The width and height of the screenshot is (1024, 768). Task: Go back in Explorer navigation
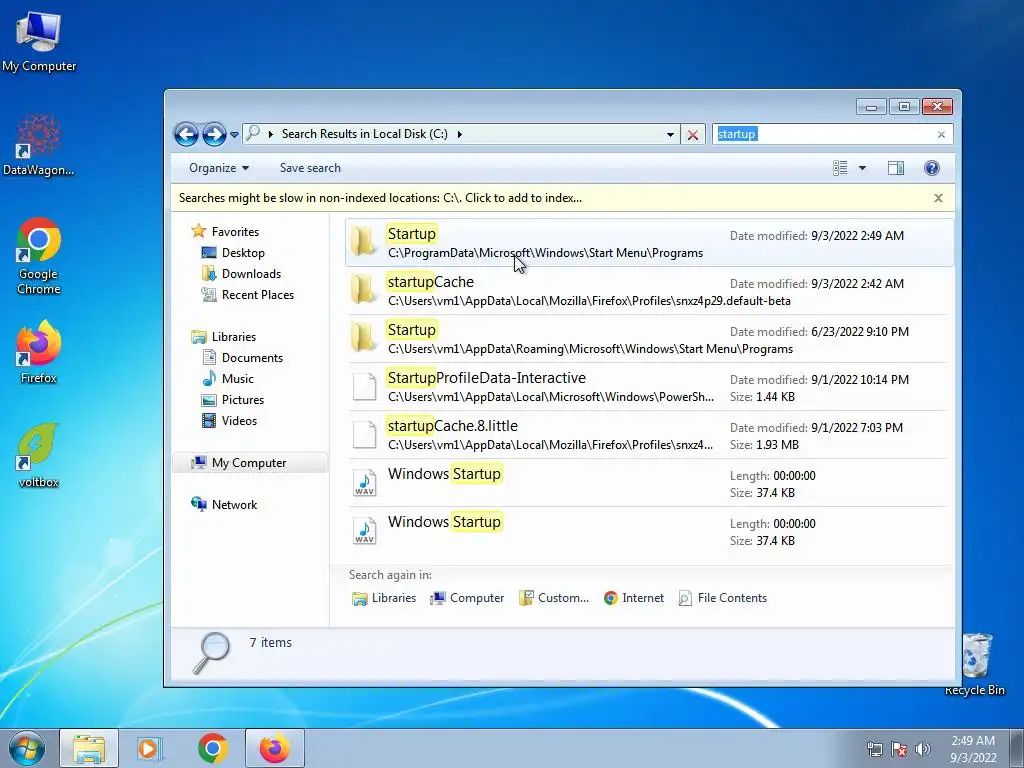(x=186, y=135)
